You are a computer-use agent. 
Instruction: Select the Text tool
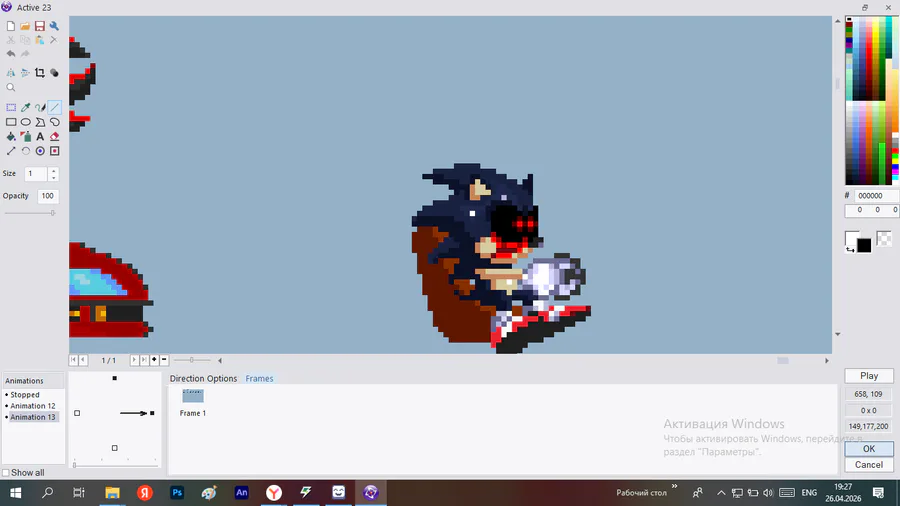pos(40,137)
